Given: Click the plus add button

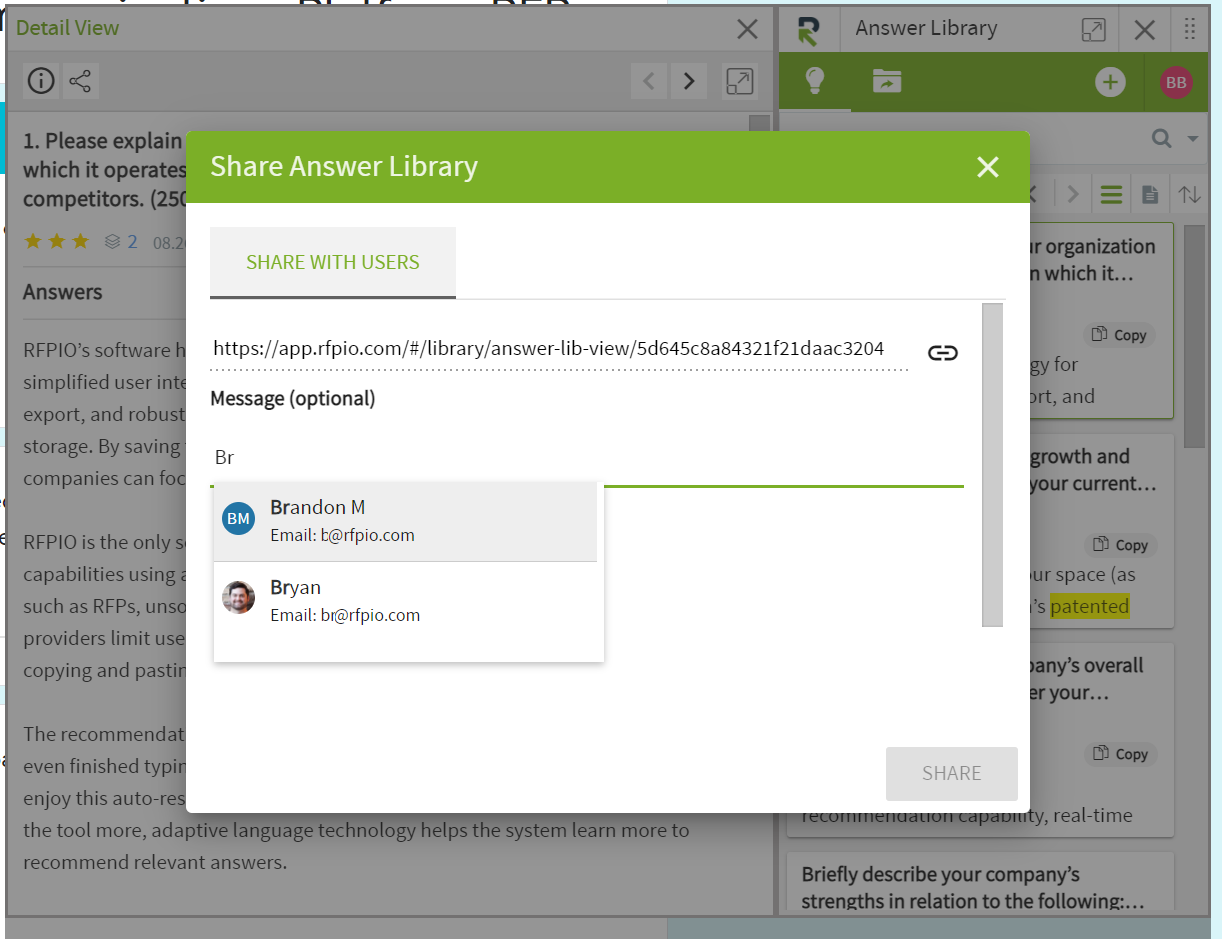Looking at the screenshot, I should (x=1110, y=82).
